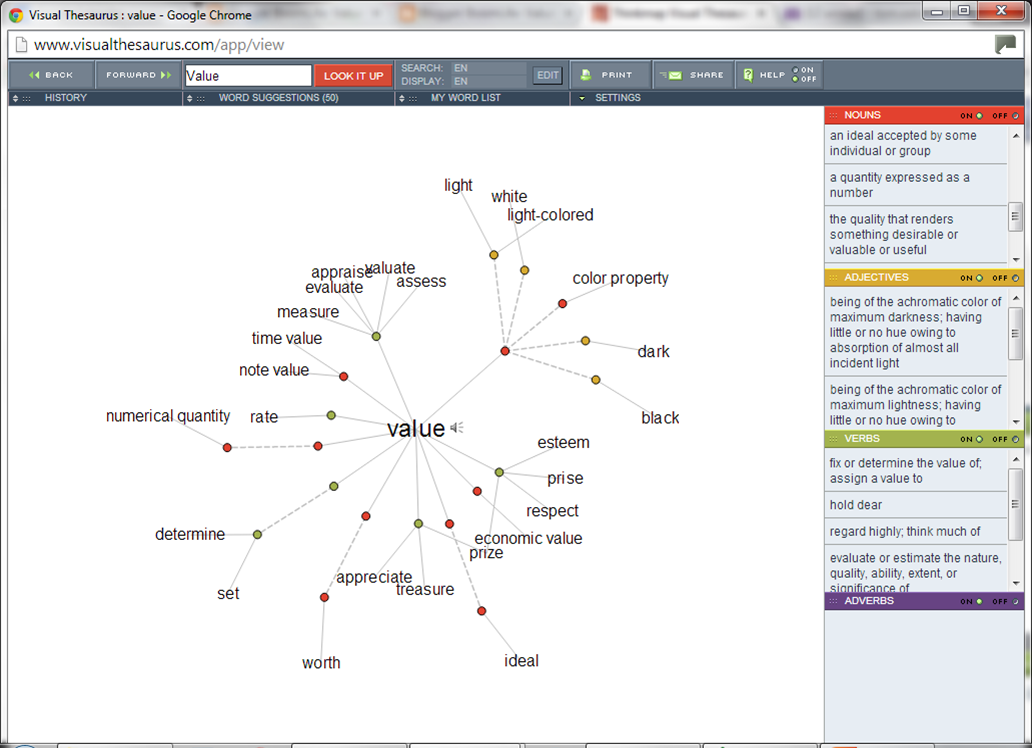Click the word search field containing Value
Viewport: 1032px width, 748px height.
tap(248, 76)
